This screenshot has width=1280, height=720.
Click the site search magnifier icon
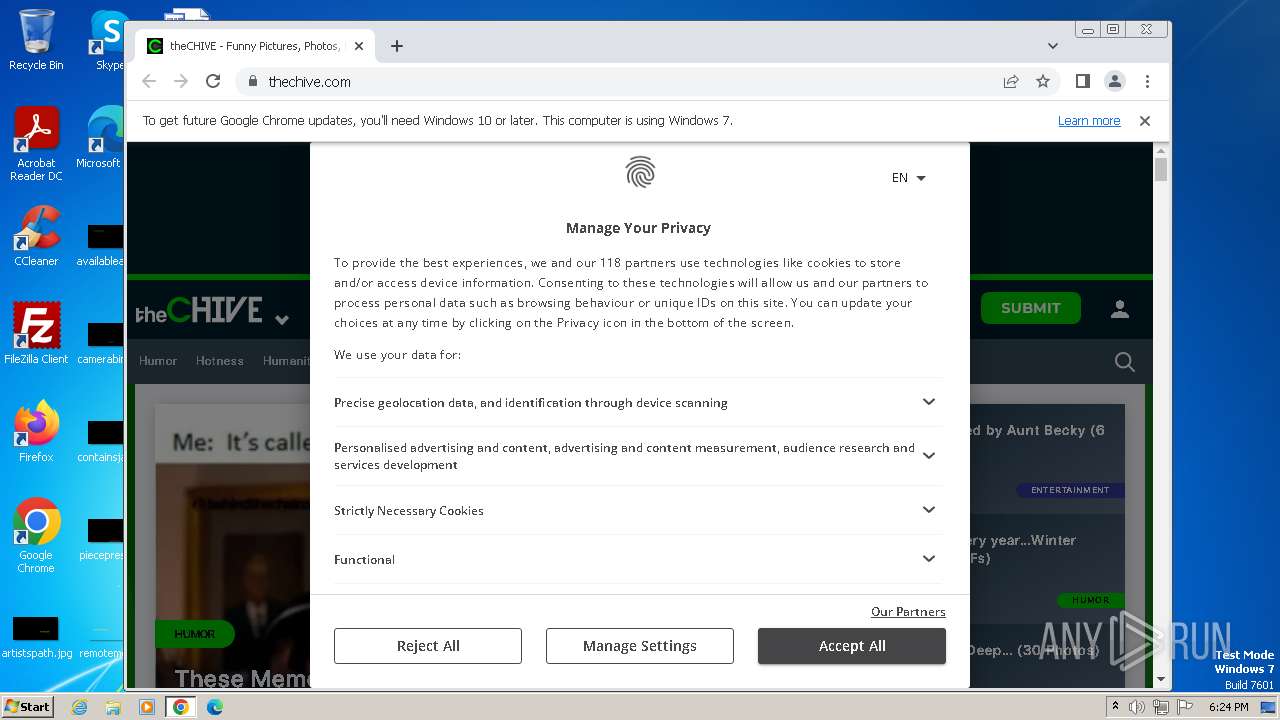coord(1125,362)
